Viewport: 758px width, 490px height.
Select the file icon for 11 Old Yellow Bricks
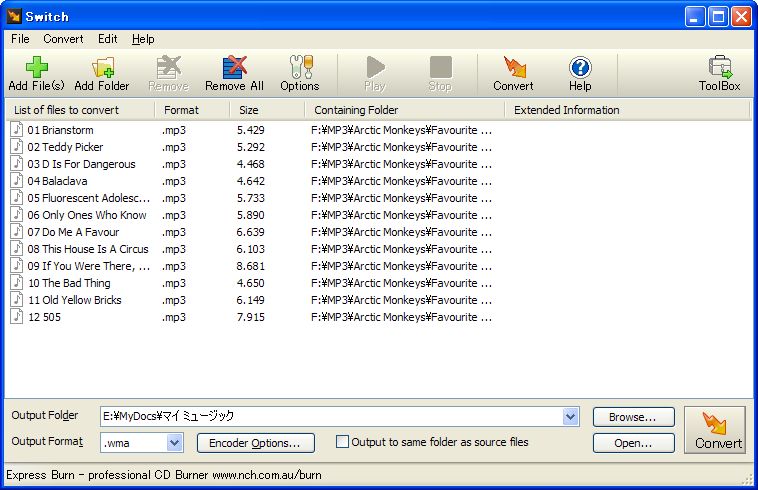[17, 300]
